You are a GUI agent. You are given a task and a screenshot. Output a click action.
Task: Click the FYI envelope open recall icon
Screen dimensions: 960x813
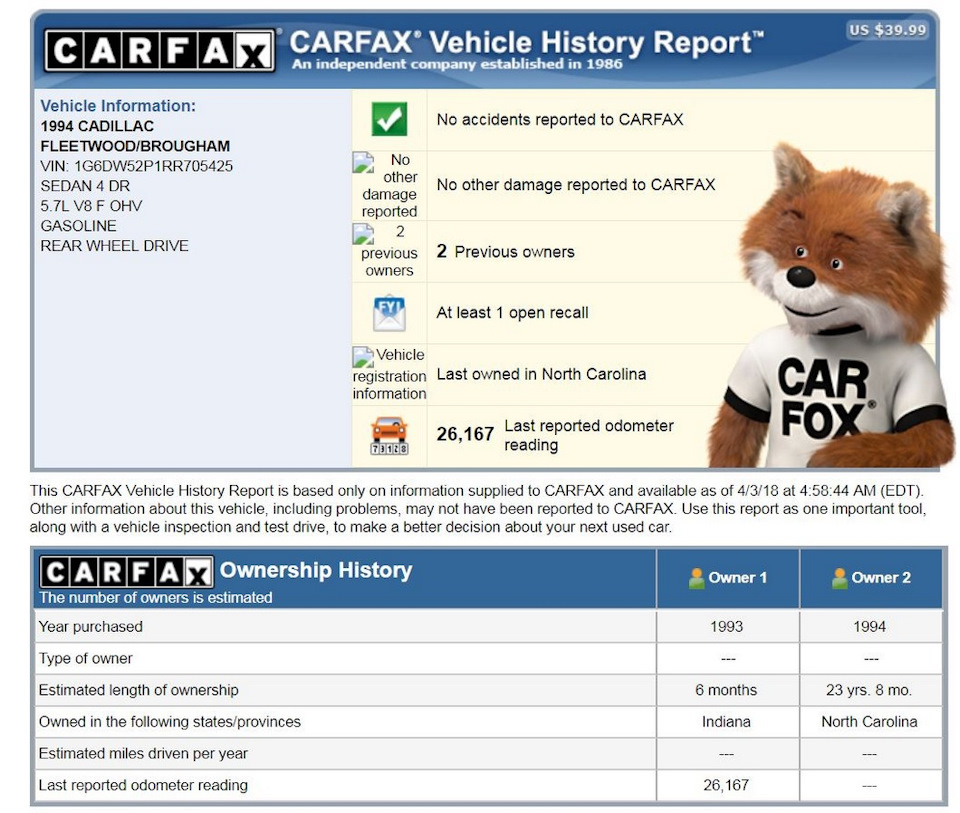(389, 313)
